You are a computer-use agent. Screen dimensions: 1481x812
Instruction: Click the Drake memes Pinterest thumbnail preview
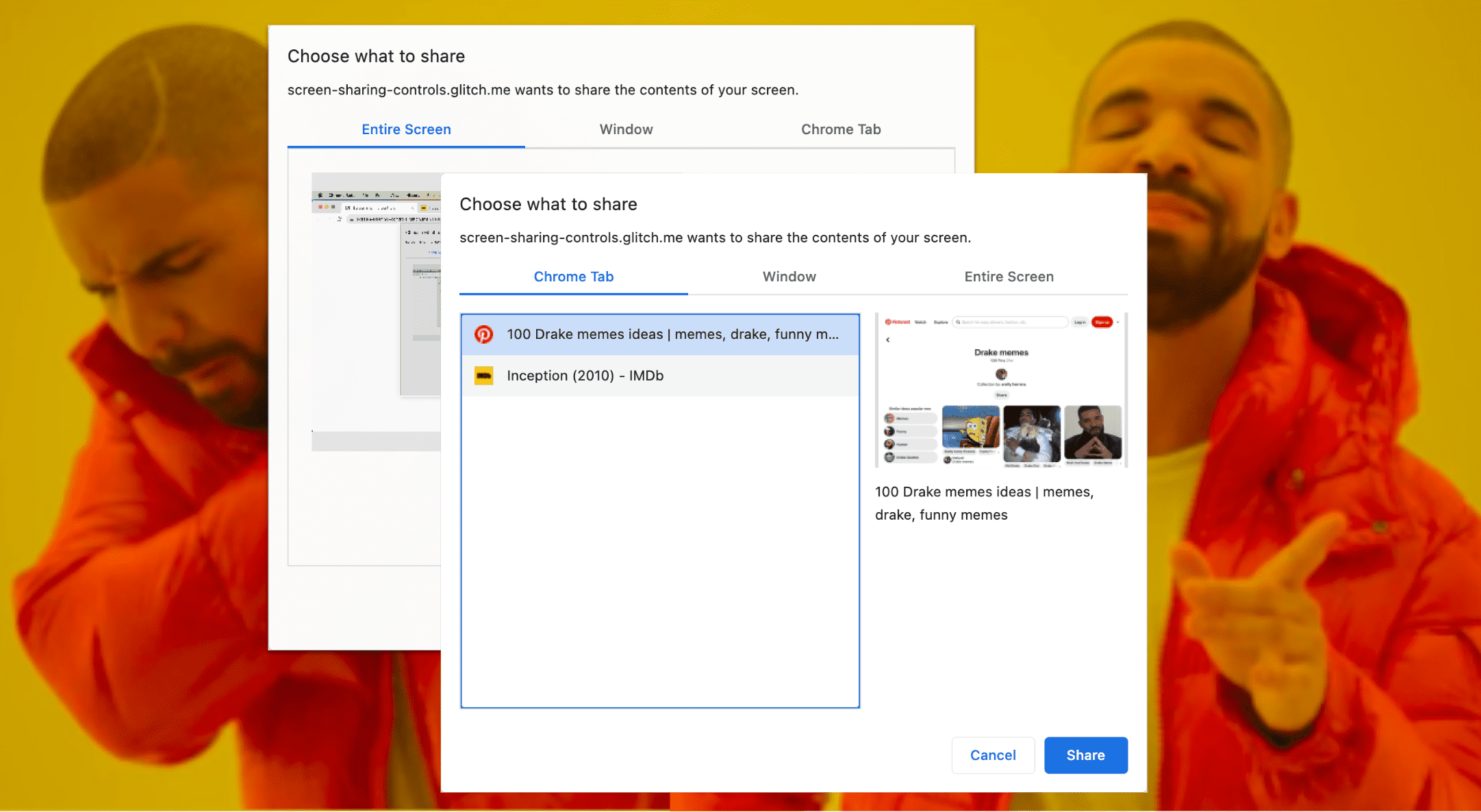tap(1001, 389)
